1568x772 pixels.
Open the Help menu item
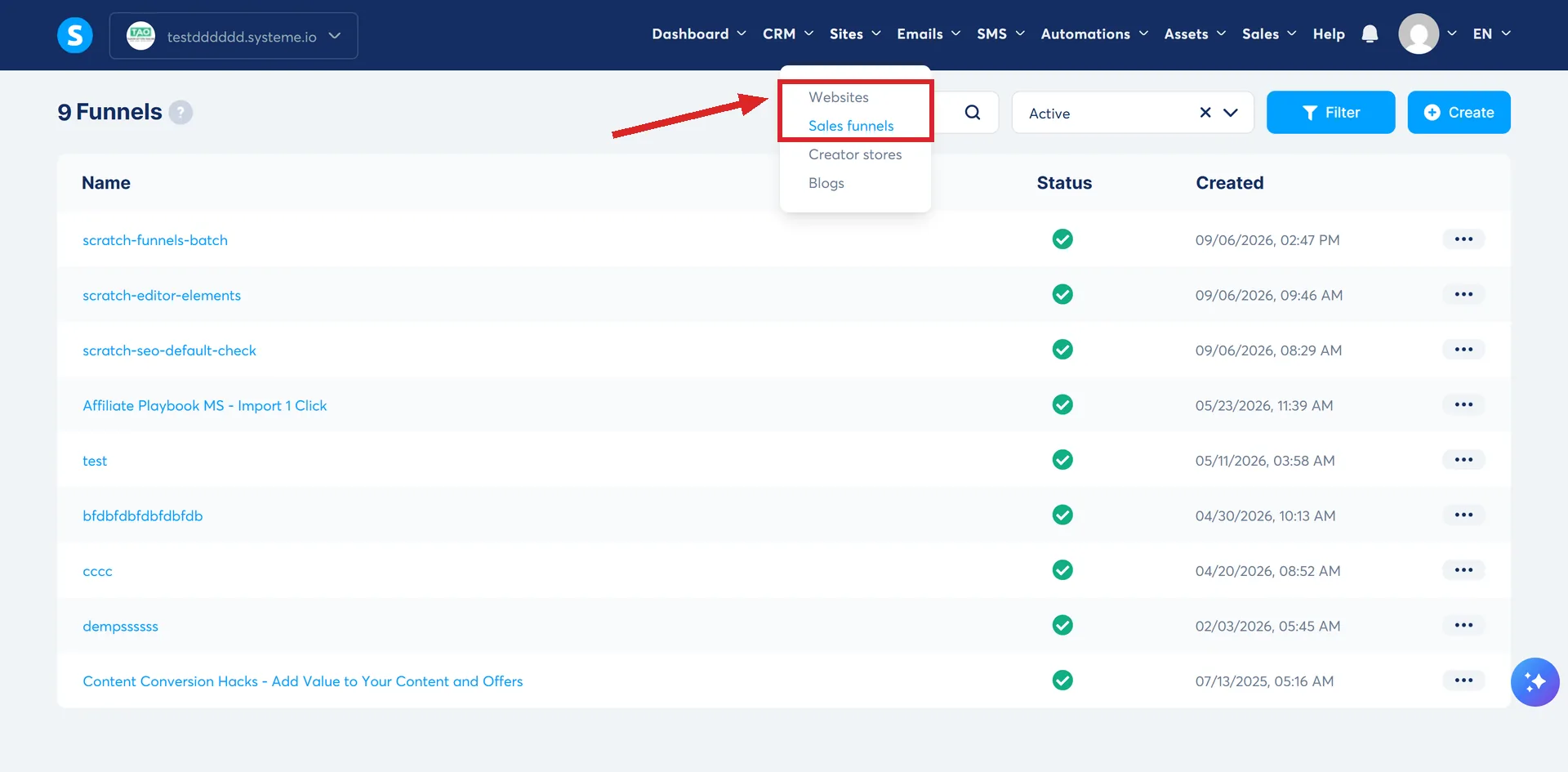coord(1329,34)
